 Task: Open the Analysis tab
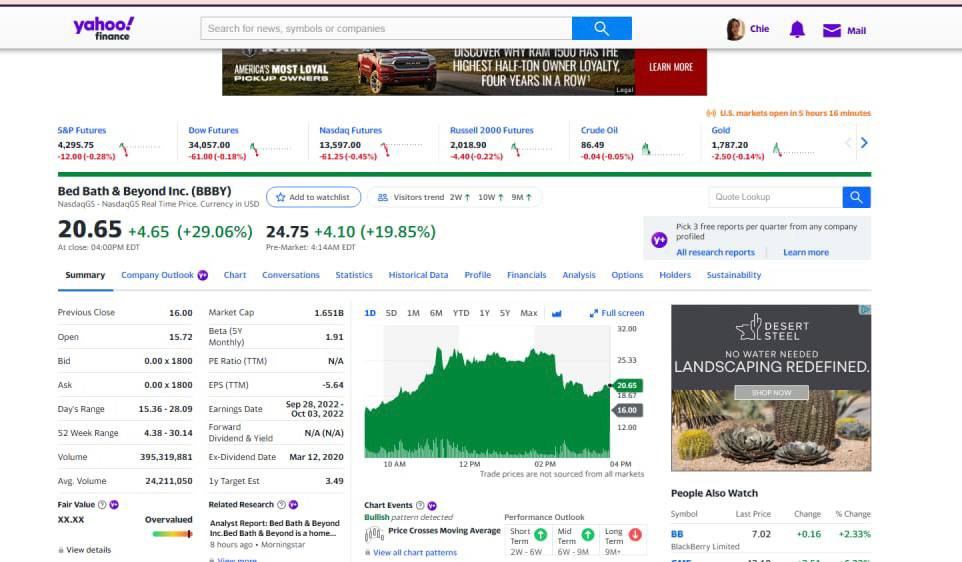pyautogui.click(x=579, y=275)
